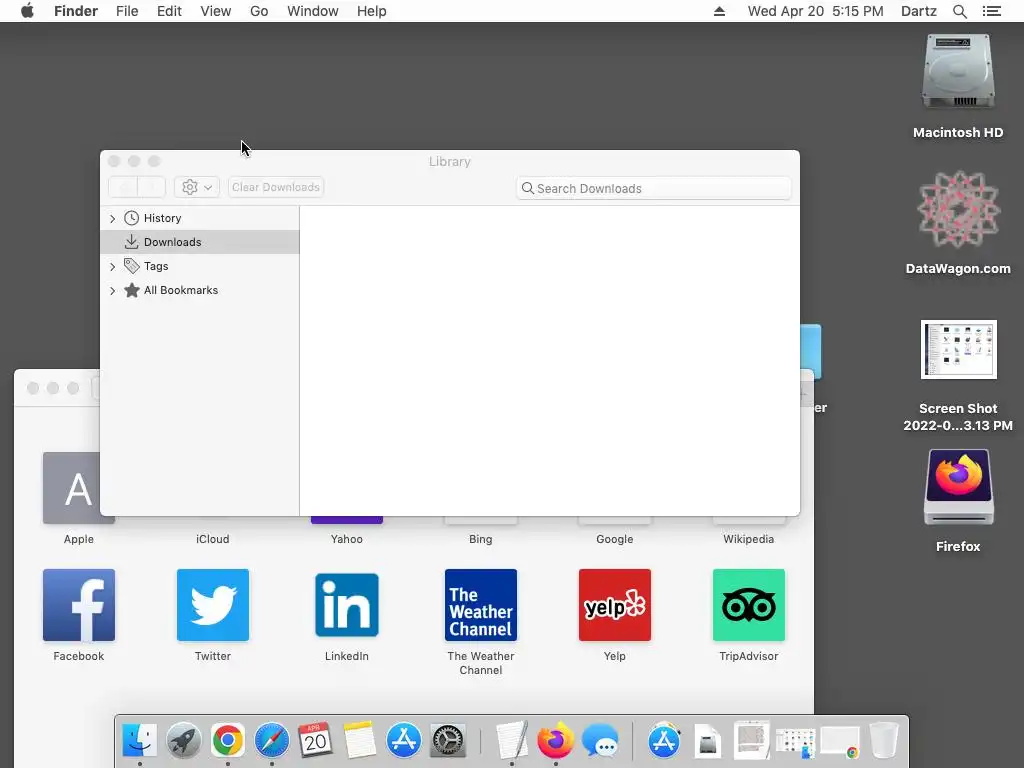Open Finder from the dock
Screen dimensions: 1024x768
tap(140, 741)
